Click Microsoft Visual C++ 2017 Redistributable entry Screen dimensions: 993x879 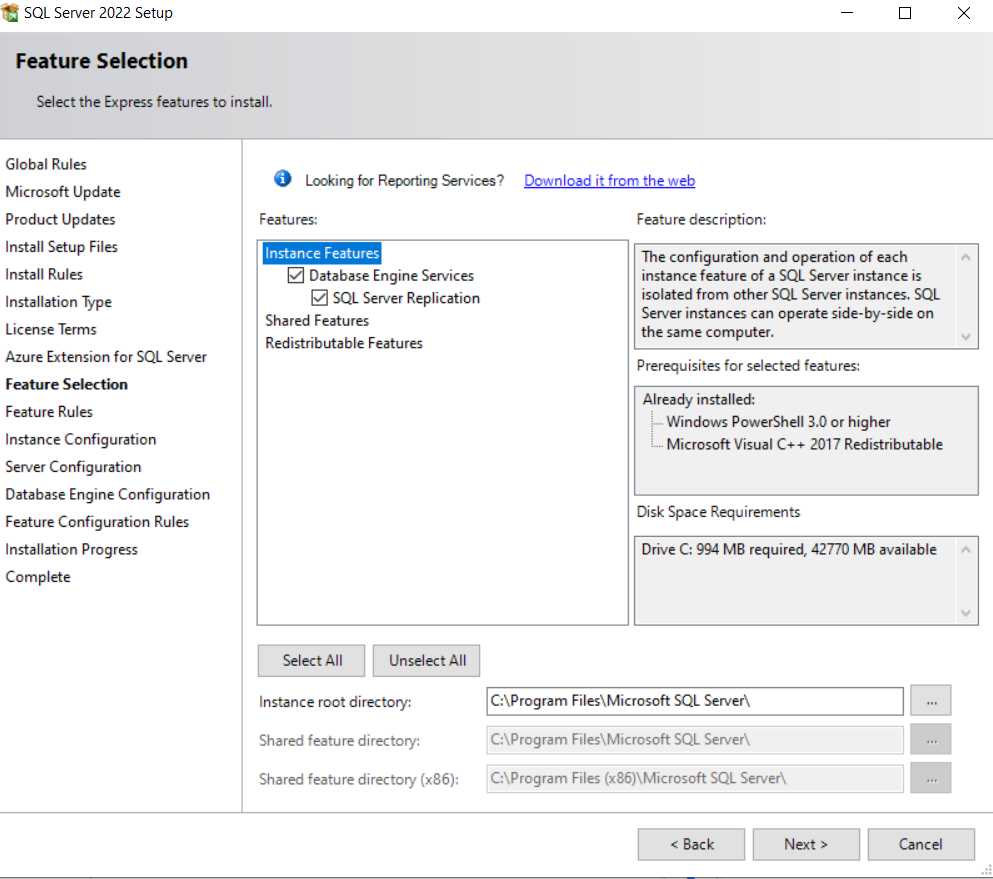[804, 445]
